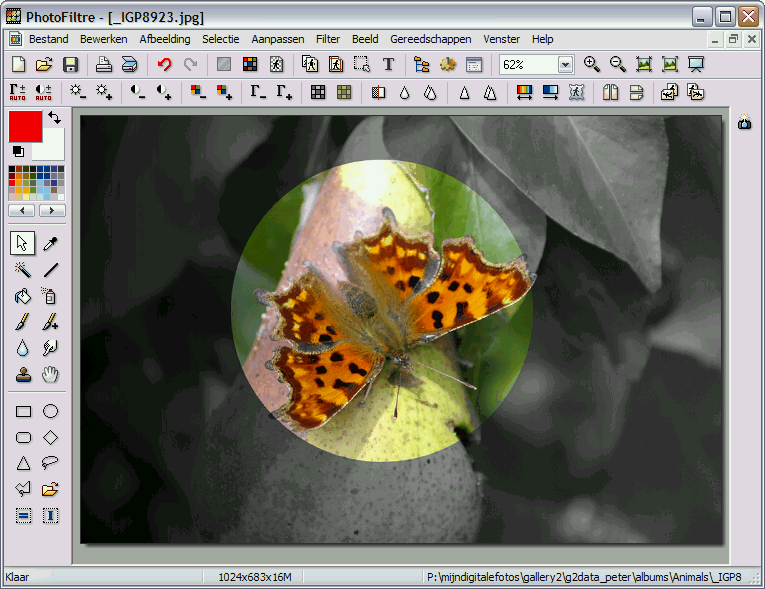765x589 pixels.
Task: Open the Bestand menu
Action: (x=48, y=39)
